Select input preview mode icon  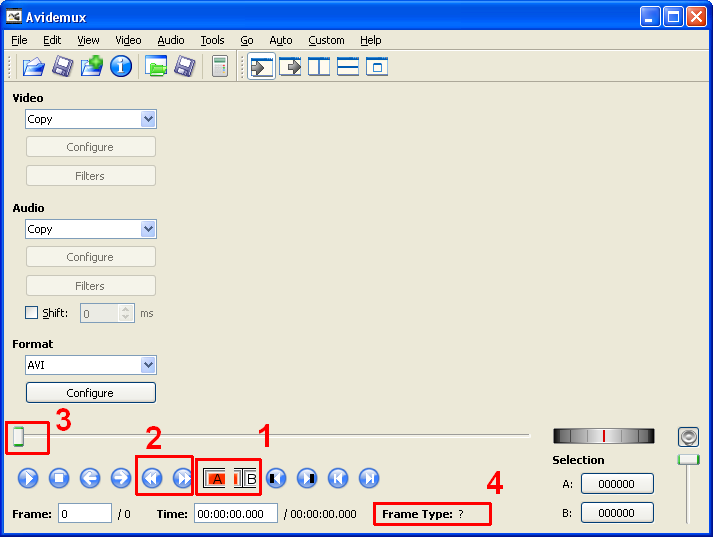pyautogui.click(x=261, y=67)
